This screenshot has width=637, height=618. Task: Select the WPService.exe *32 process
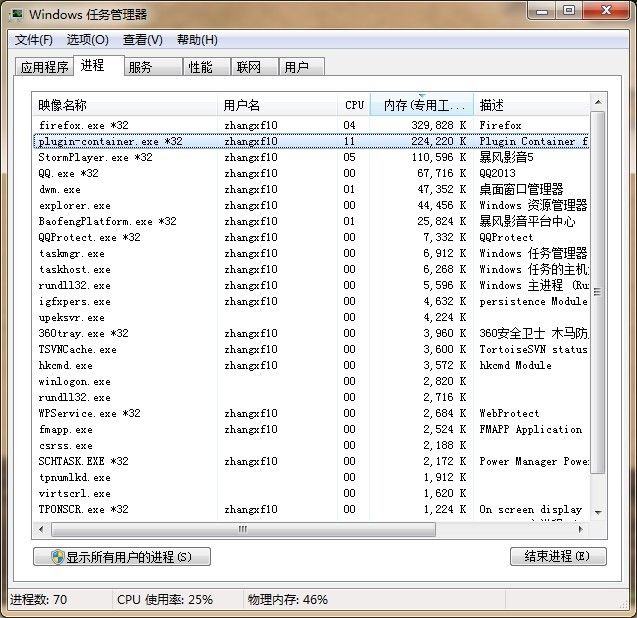311,413
